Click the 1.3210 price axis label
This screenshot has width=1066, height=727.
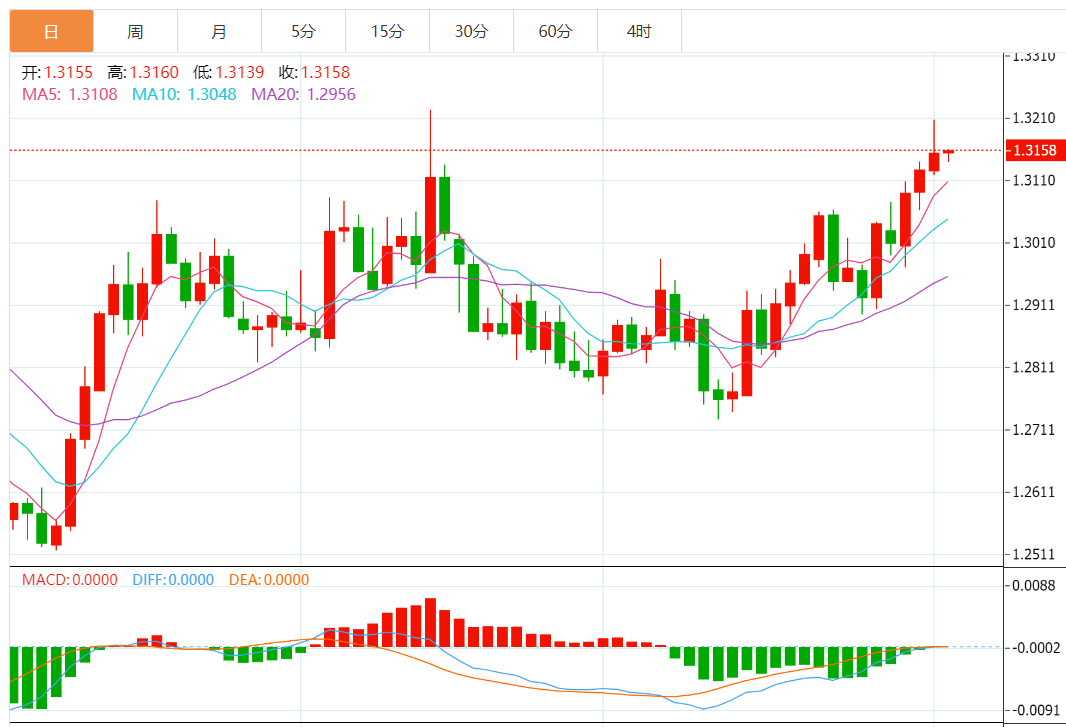pos(1033,118)
